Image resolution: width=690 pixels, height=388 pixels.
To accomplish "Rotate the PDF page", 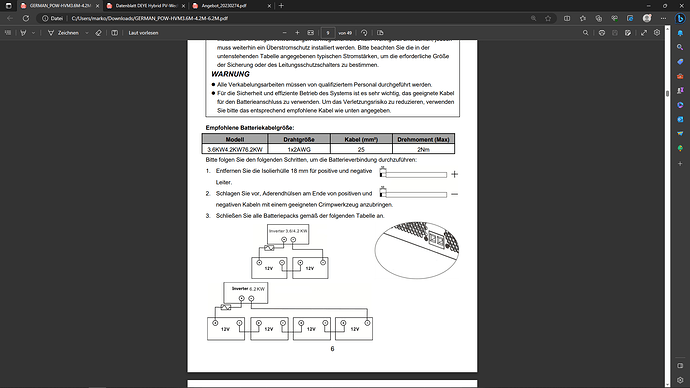I will pyautogui.click(x=364, y=33).
